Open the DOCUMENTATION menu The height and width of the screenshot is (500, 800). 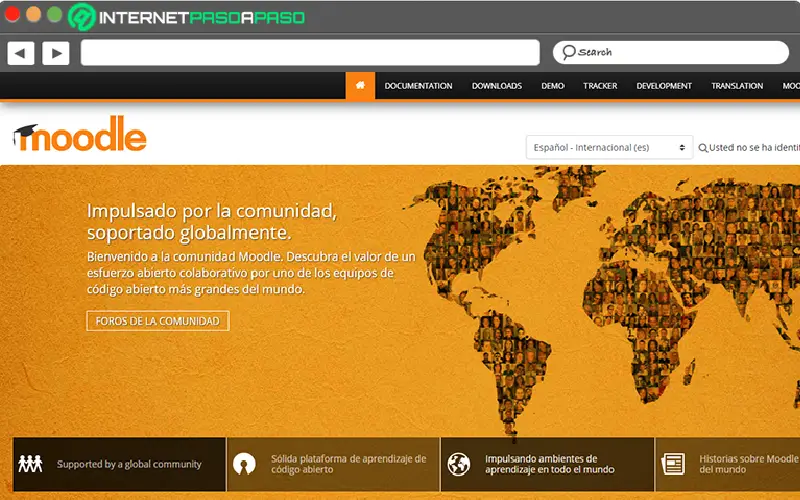coord(418,86)
